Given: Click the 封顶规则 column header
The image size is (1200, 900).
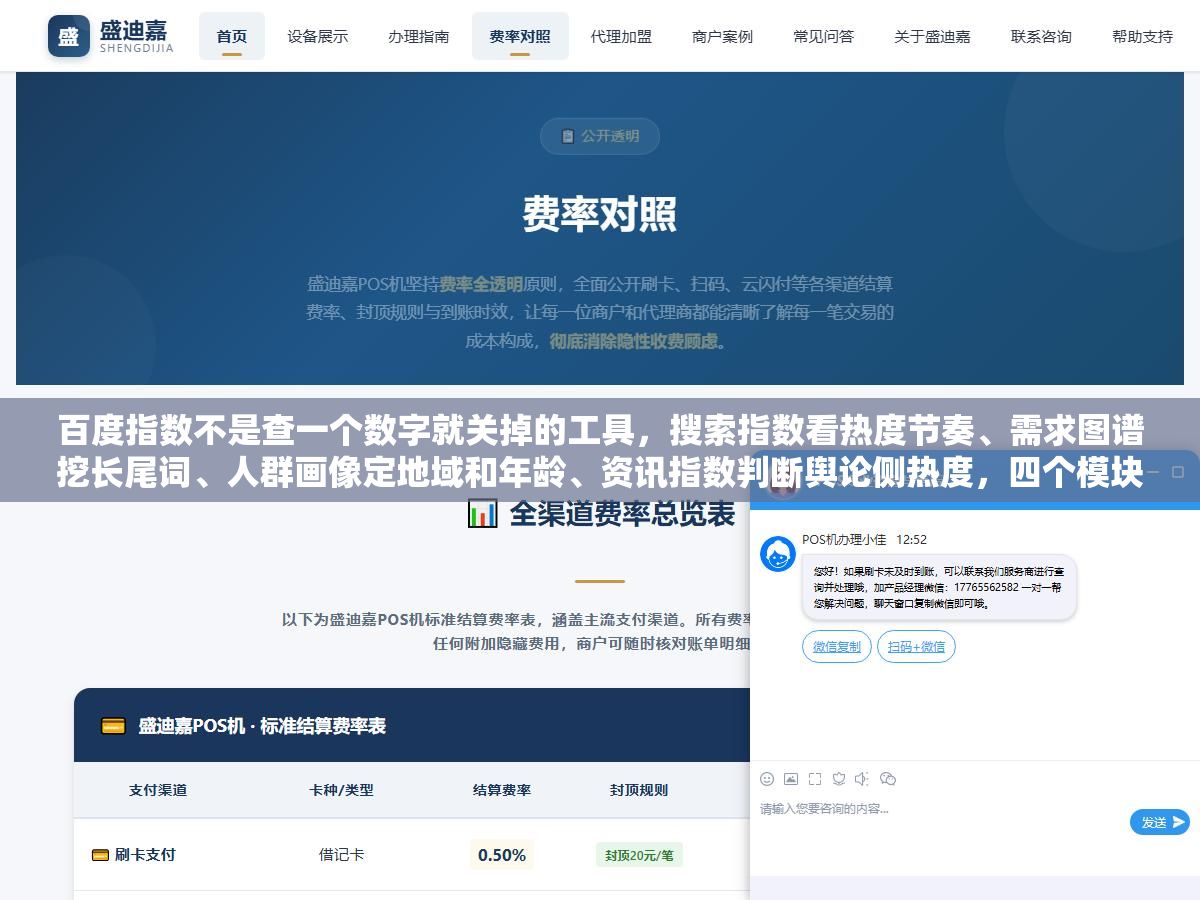Looking at the screenshot, I should pyautogui.click(x=639, y=790).
